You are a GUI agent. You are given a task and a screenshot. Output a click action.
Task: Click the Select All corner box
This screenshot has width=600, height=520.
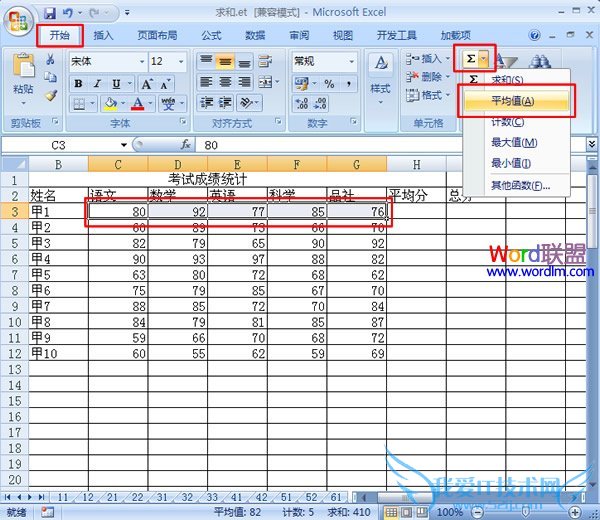(15, 165)
